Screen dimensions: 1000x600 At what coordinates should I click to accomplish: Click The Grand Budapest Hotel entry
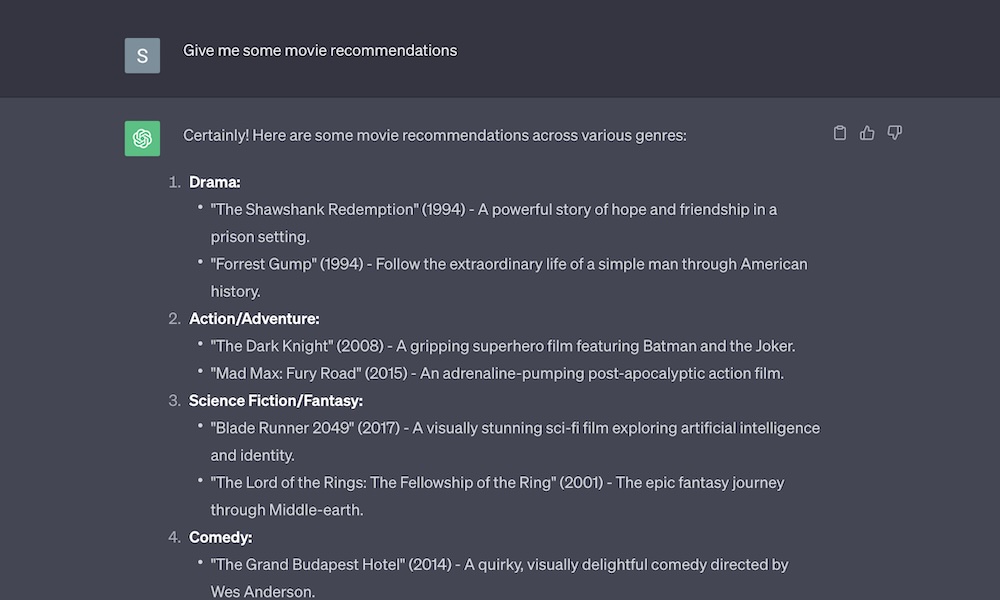coord(499,578)
